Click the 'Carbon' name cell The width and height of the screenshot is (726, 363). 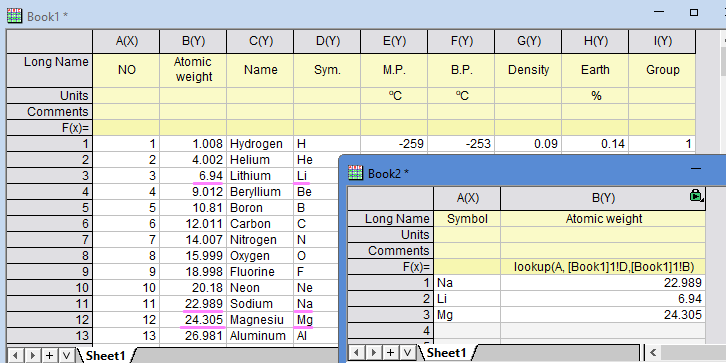pos(260,224)
